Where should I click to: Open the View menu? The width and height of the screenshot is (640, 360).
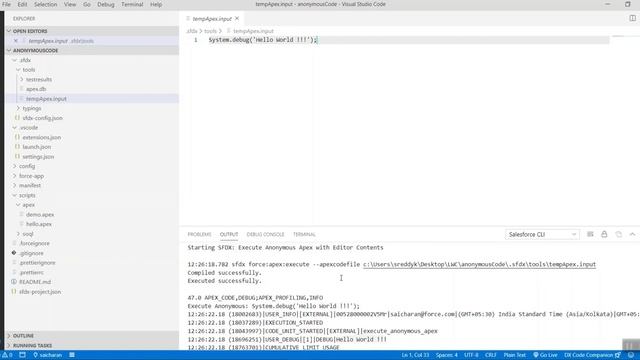click(70, 4)
